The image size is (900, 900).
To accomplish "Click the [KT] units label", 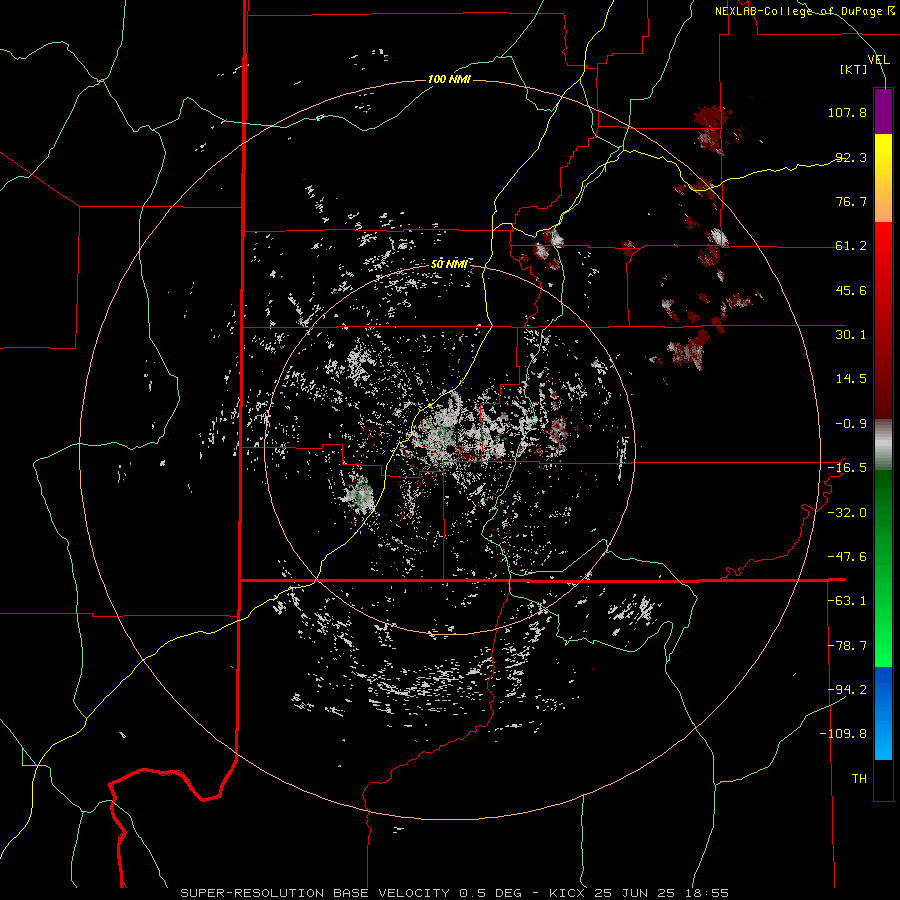I will click(854, 69).
